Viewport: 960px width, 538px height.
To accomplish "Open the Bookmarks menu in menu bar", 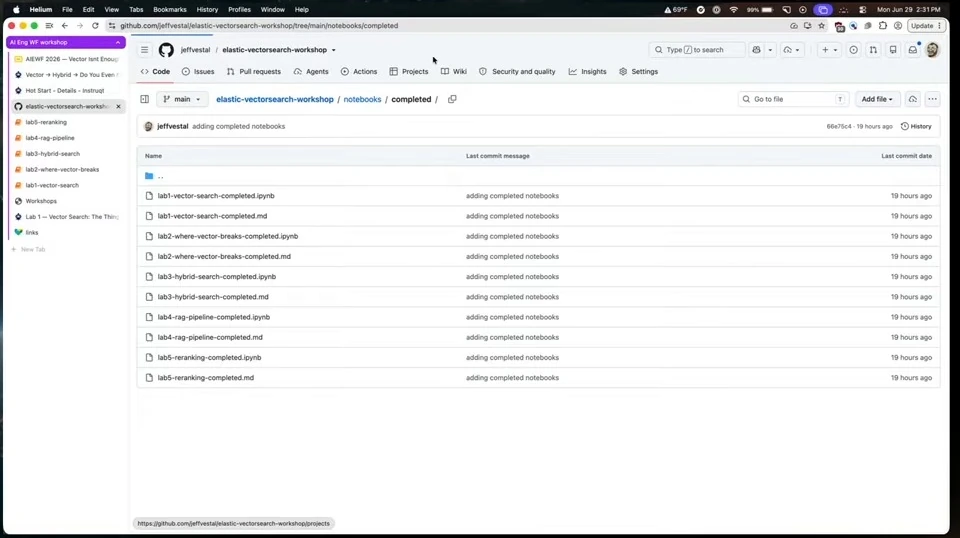I will point(170,10).
